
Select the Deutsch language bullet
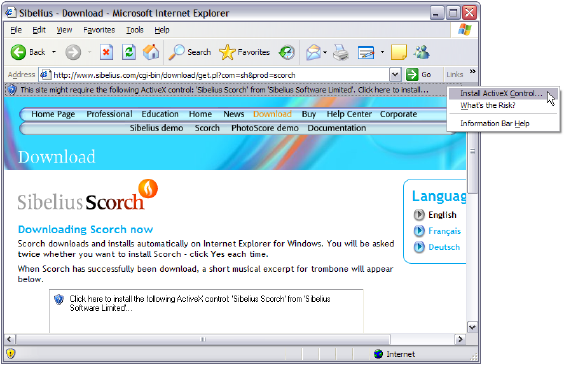[419, 247]
